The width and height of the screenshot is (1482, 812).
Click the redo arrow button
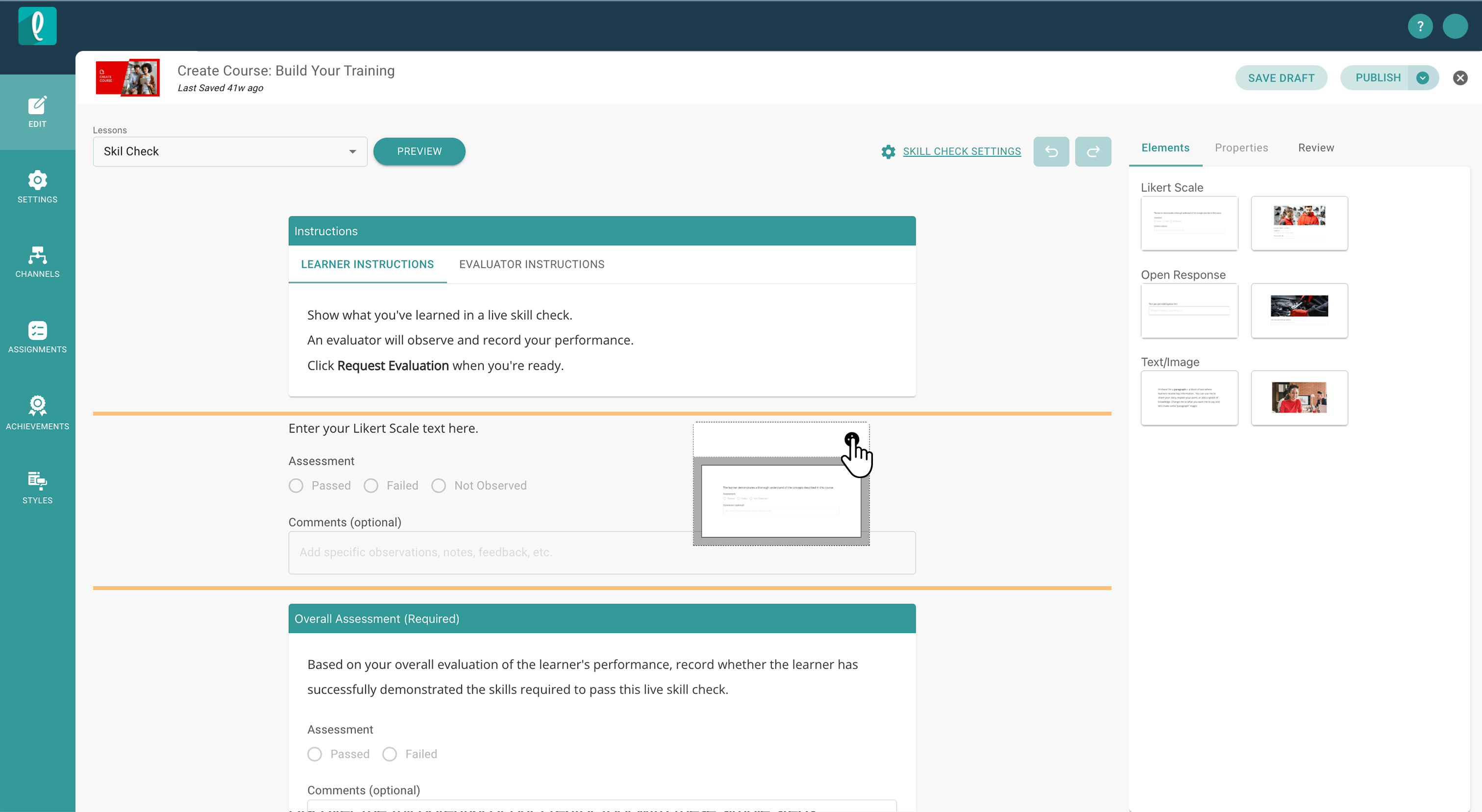click(x=1093, y=152)
